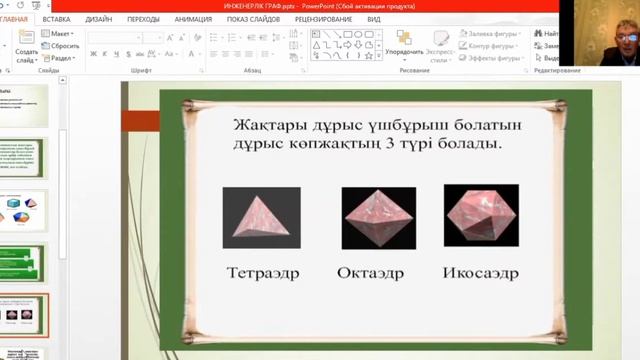The height and width of the screenshot is (360, 640).
Task: Align text right
Action: pyautogui.click(x=237, y=54)
